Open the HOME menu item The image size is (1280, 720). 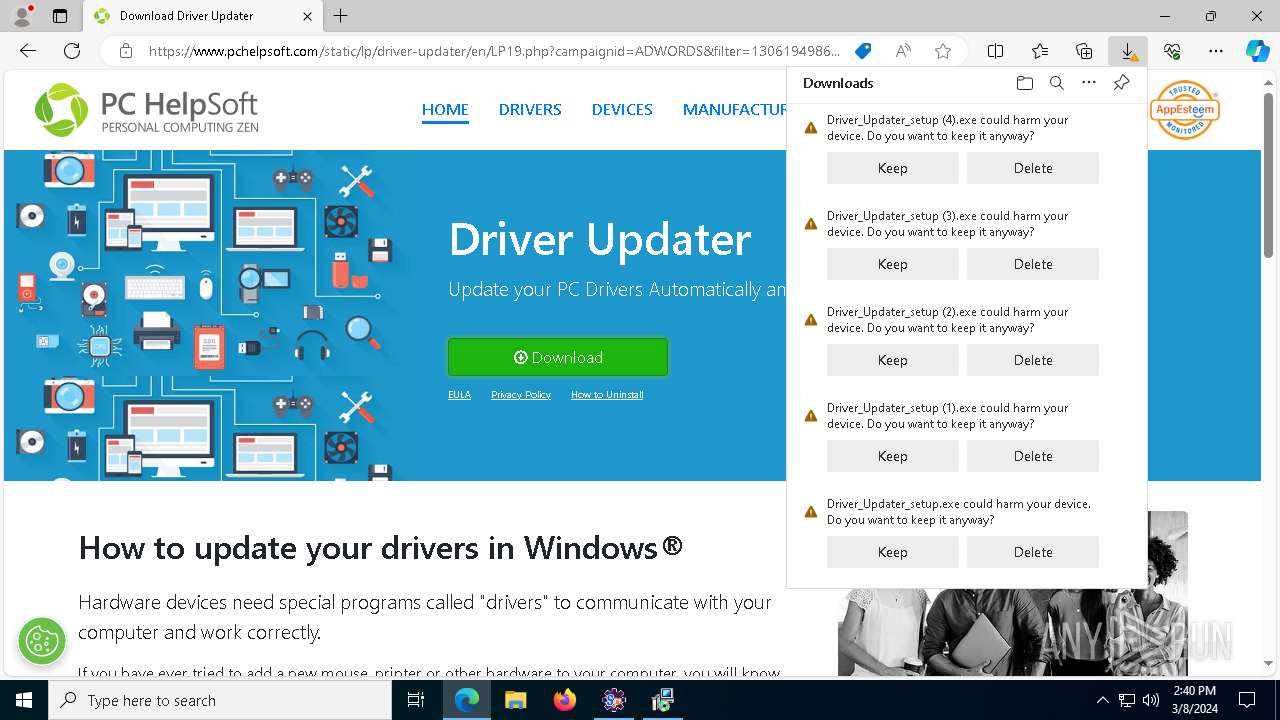(445, 110)
